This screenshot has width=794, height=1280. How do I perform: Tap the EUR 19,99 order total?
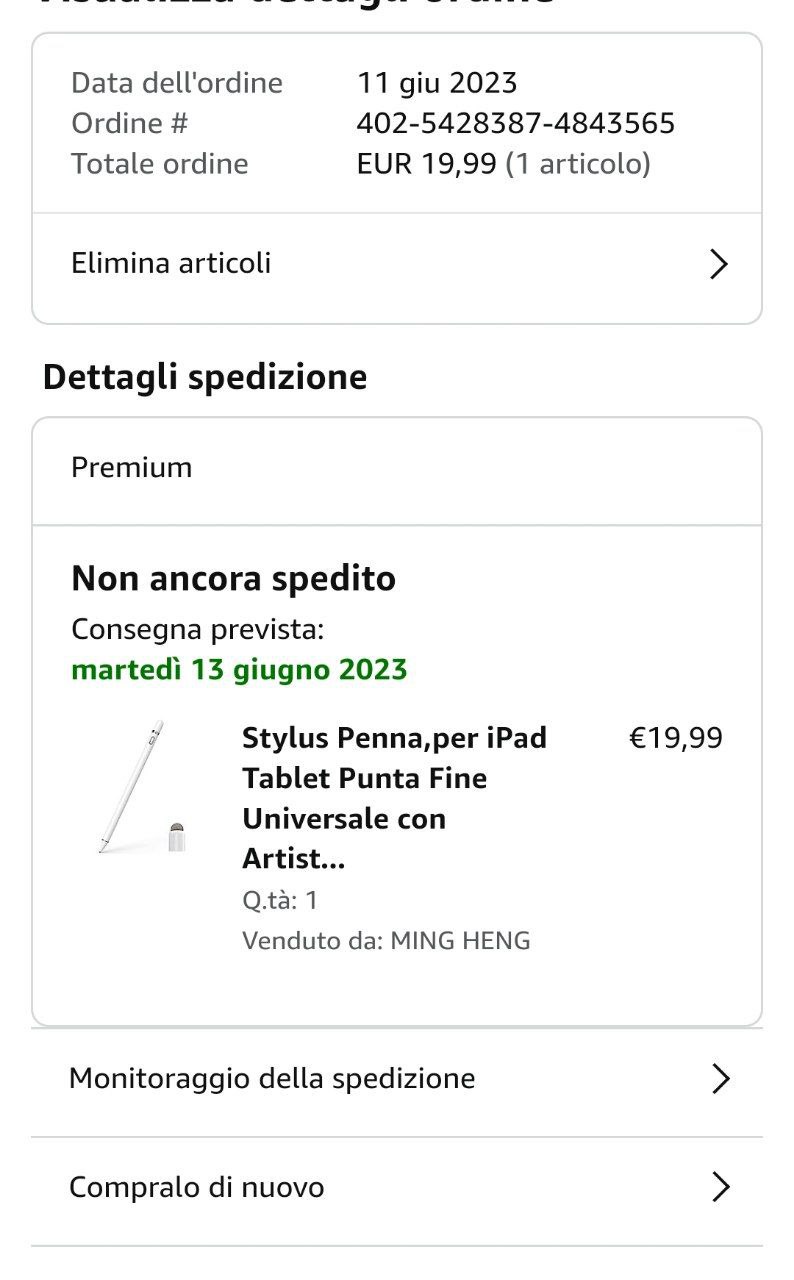click(427, 164)
